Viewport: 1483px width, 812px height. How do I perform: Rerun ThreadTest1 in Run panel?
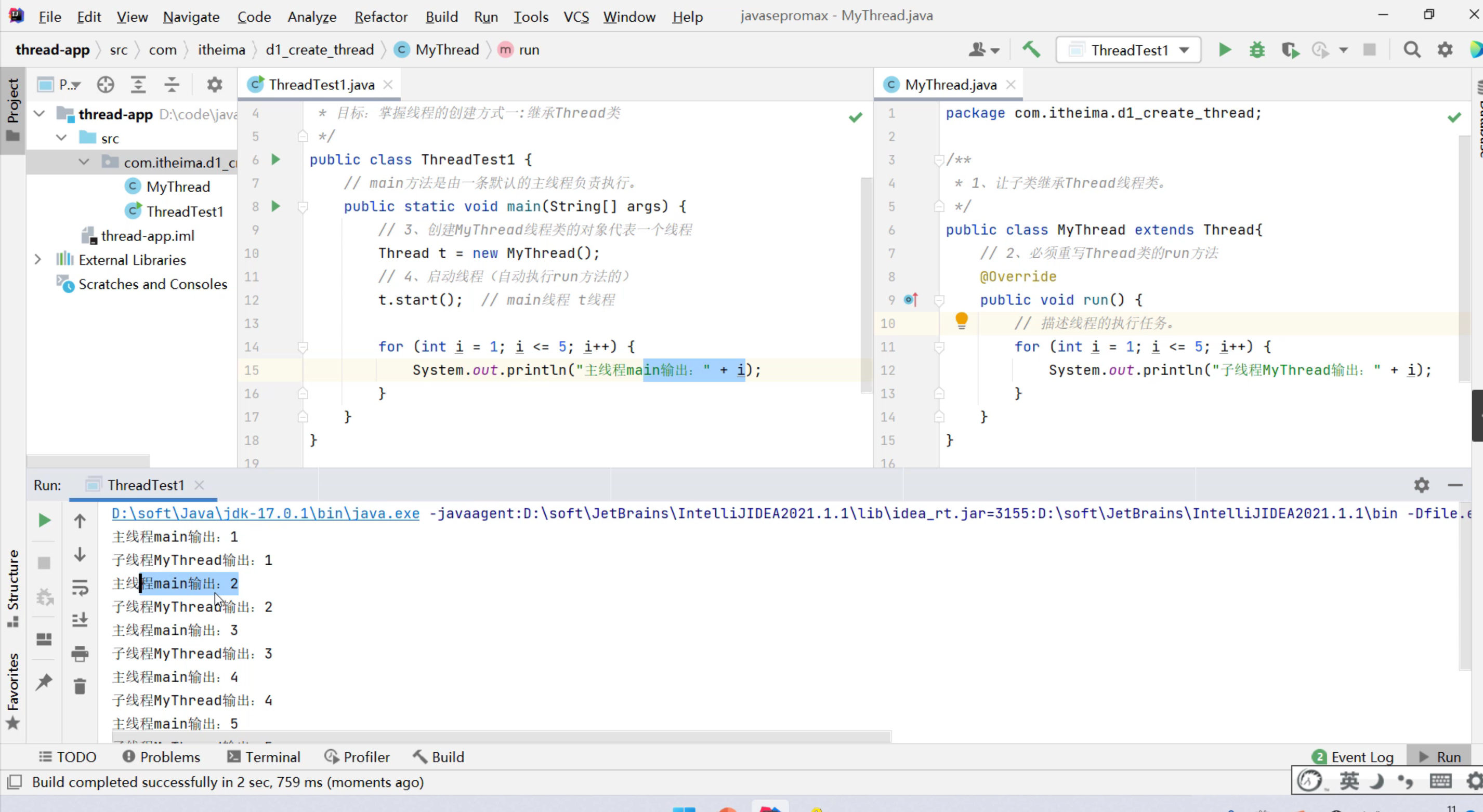[44, 520]
